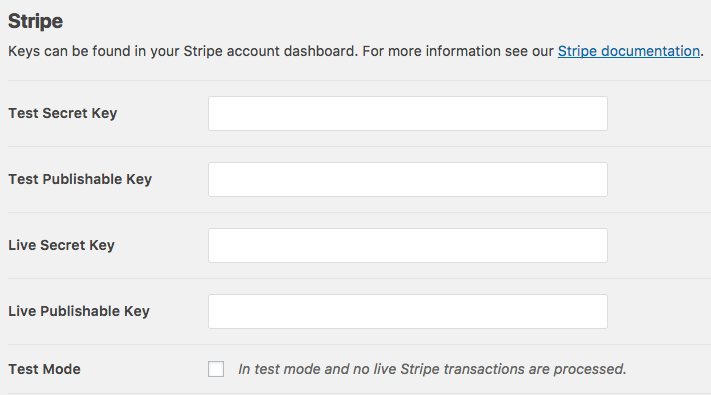Open the Stripe documentation link
Image resolution: width=711 pixels, height=395 pixels.
[x=628, y=51]
